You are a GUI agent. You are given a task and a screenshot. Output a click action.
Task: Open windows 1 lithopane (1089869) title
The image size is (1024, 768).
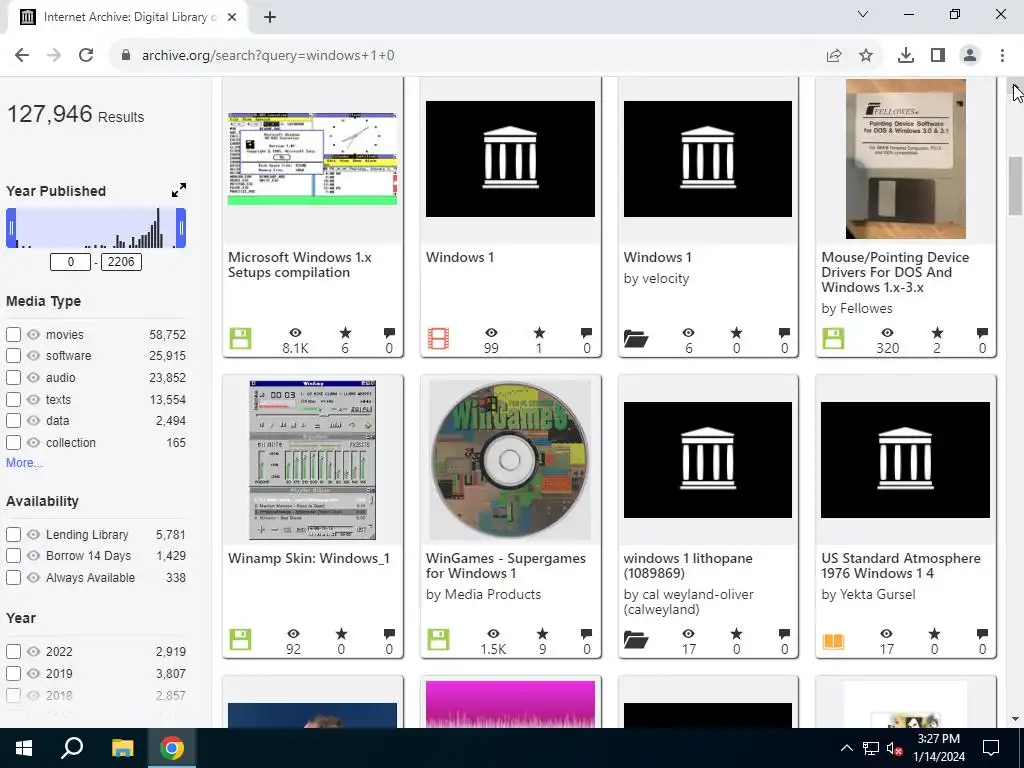688,566
